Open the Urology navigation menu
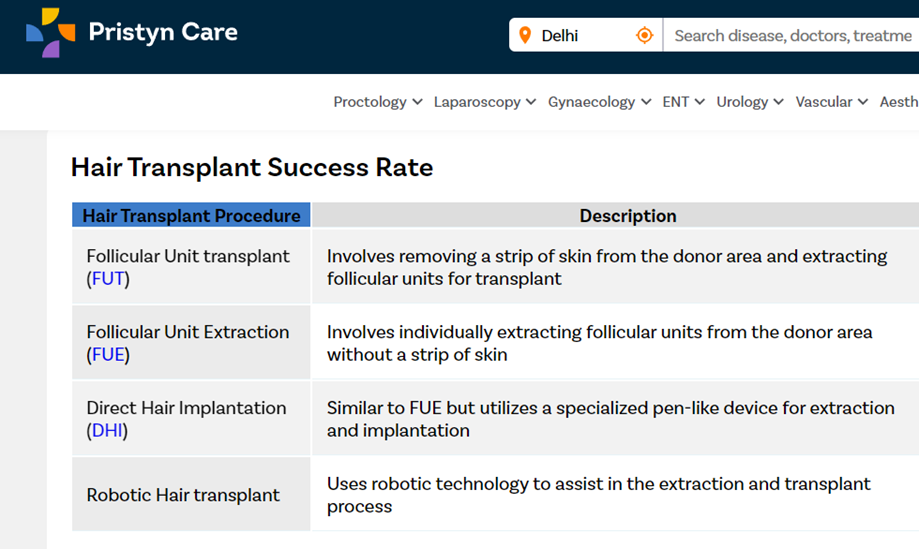Screen dimensions: 919x549 749,102
